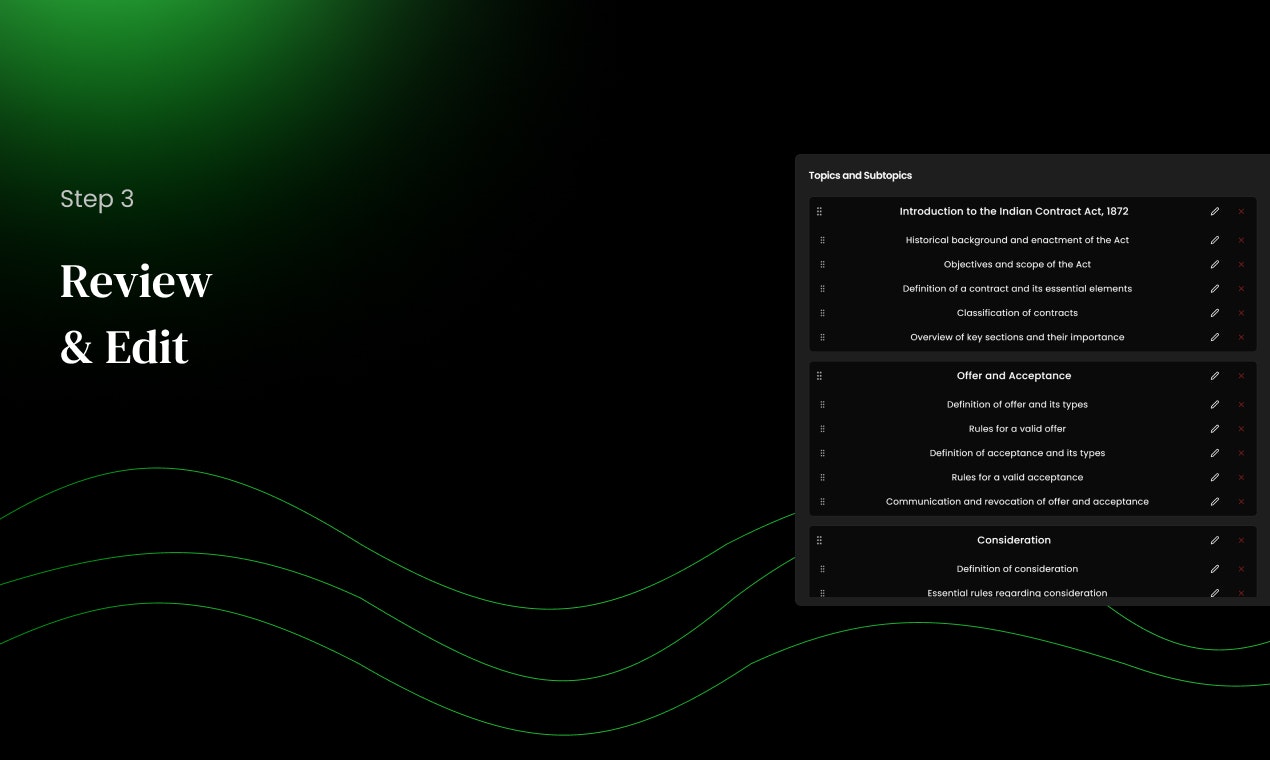
Task: Edit the 'Classification of contracts' subtopic
Action: 1215,313
